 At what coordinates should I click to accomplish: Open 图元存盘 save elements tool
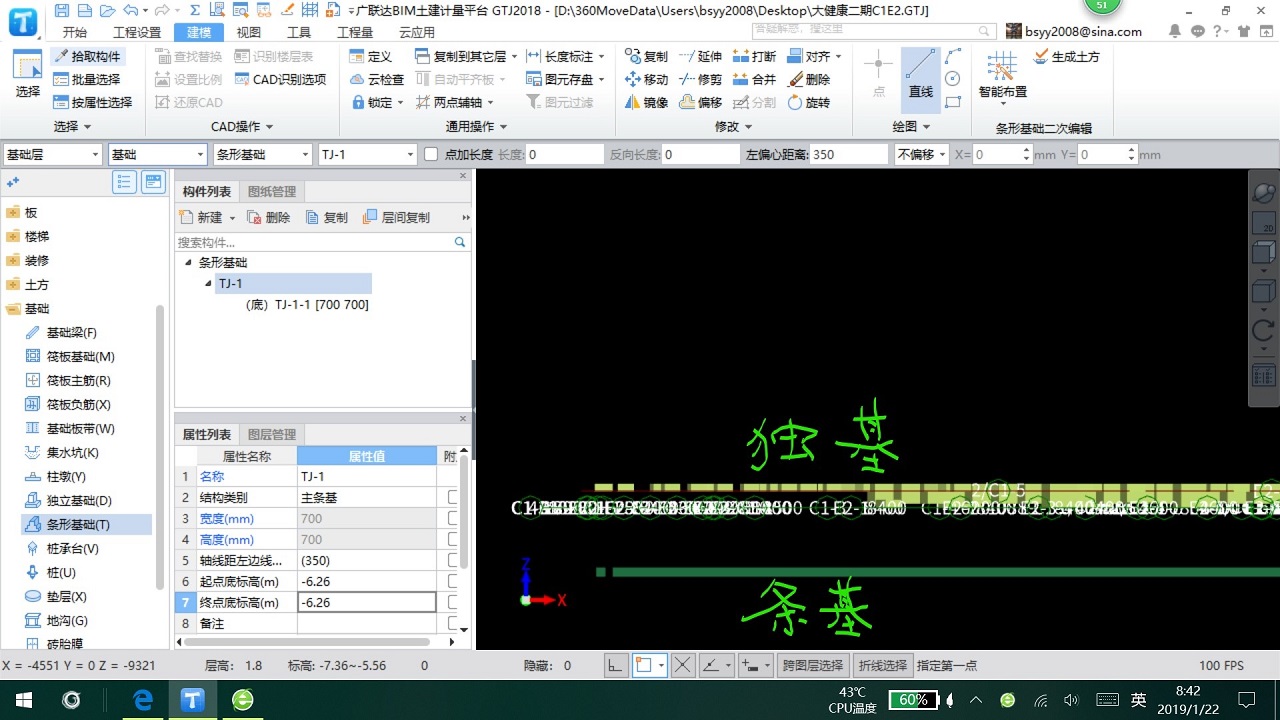565,79
